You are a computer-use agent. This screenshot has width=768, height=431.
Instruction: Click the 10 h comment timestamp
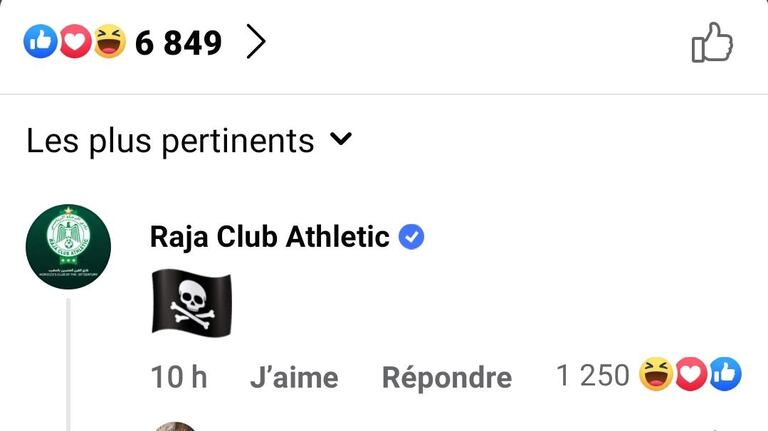click(x=179, y=377)
